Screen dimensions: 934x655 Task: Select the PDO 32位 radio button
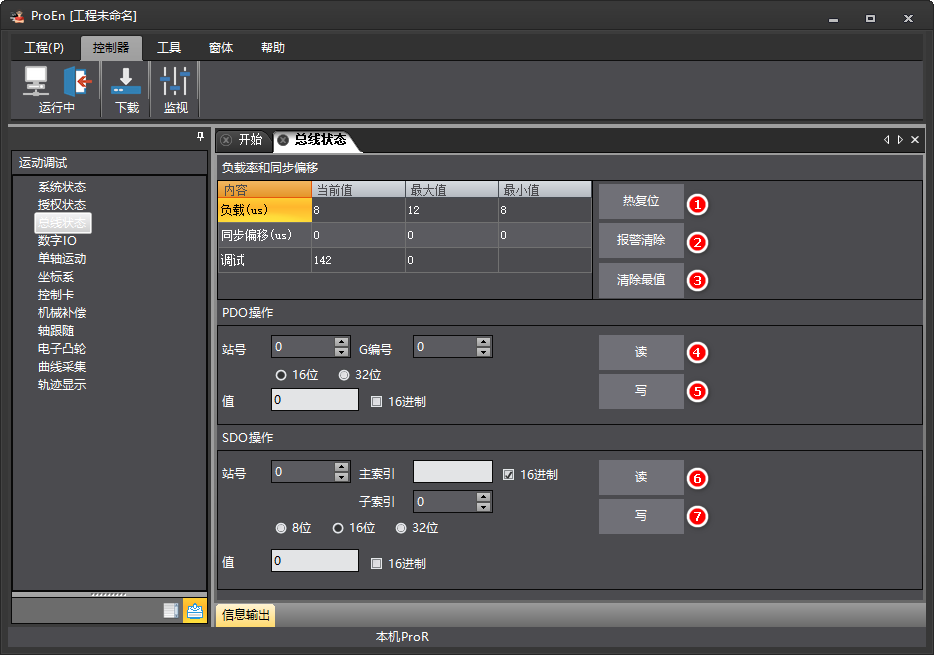coord(344,375)
